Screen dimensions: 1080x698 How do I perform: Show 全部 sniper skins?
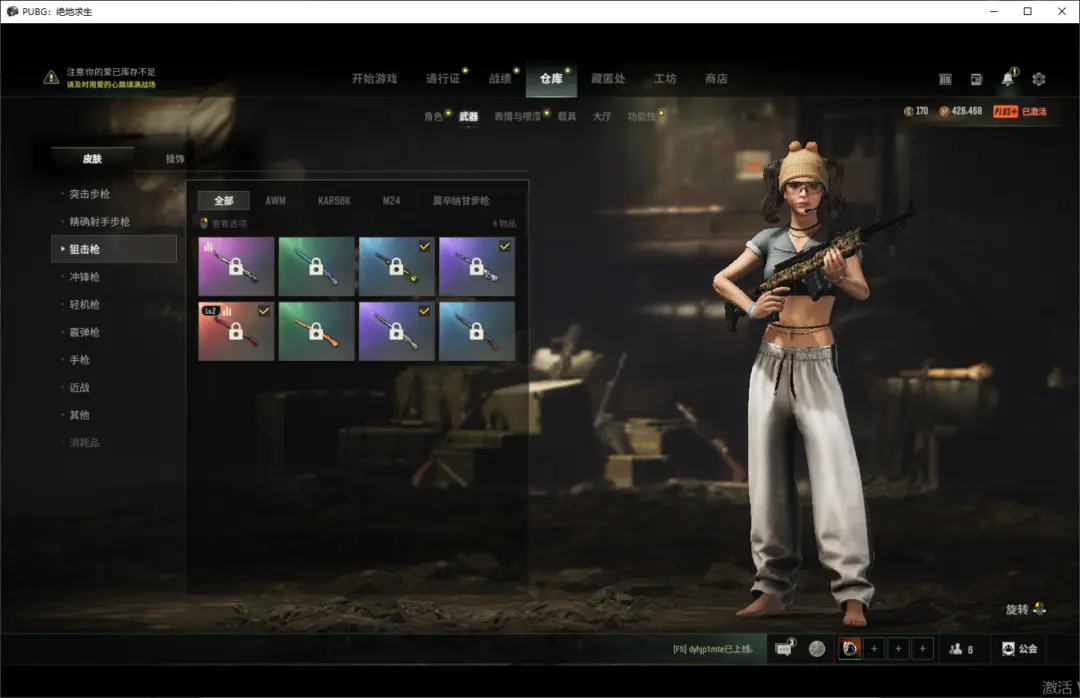pyautogui.click(x=224, y=201)
